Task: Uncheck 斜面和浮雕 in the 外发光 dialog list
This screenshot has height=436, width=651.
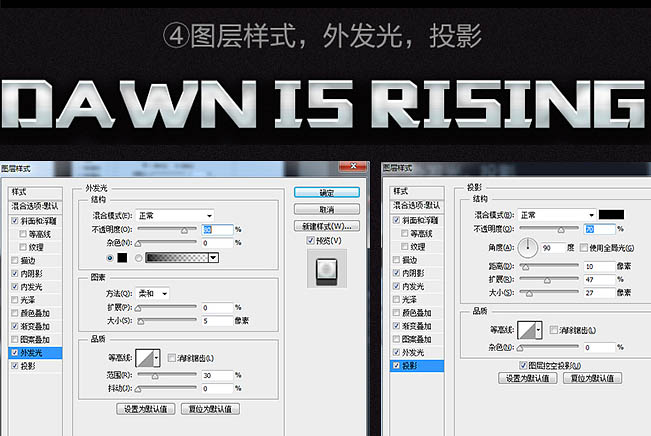Action: tap(15, 220)
